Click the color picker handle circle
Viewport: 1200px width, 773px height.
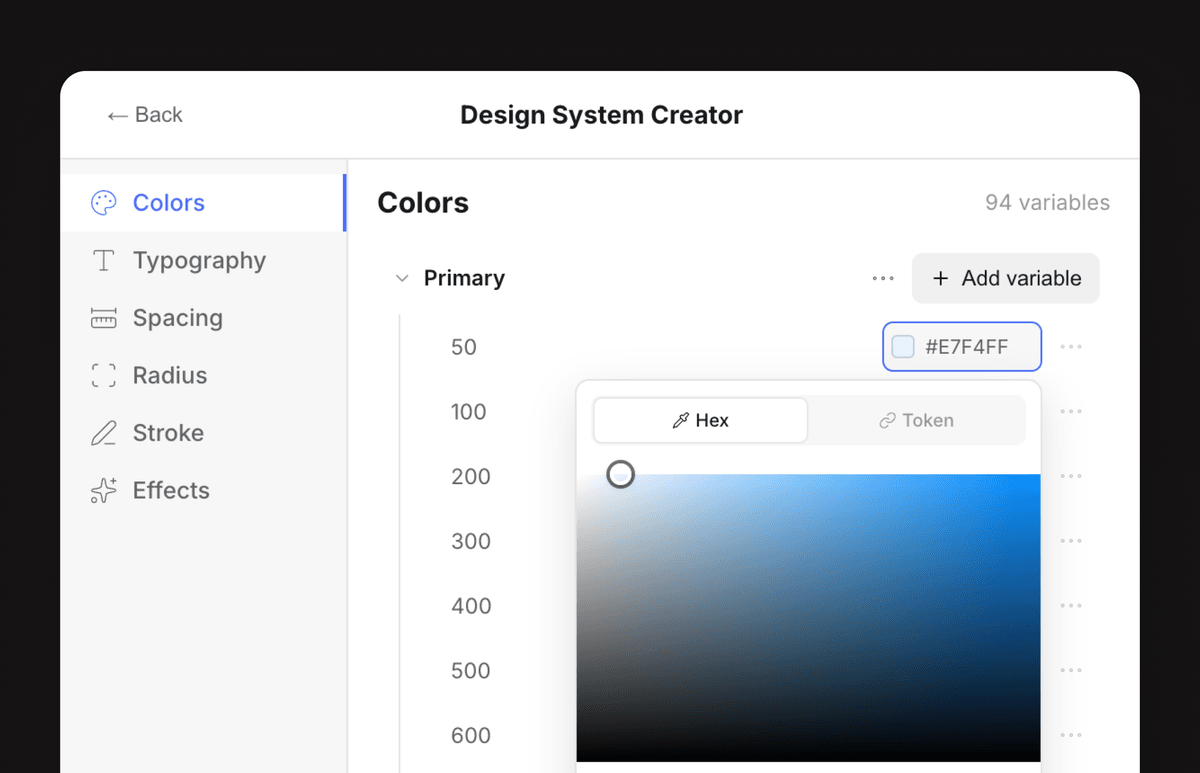621,474
